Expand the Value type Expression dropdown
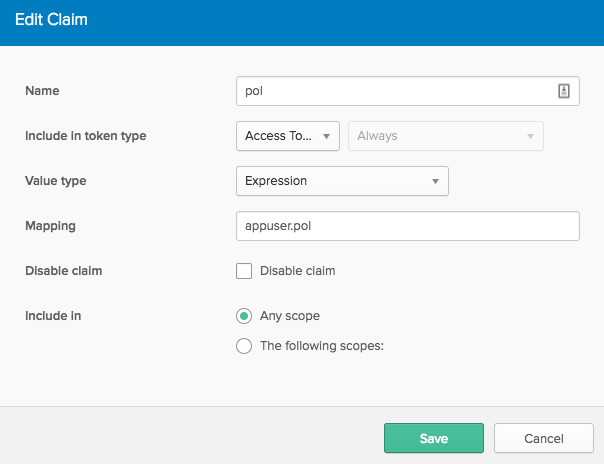This screenshot has width=604, height=464. pyautogui.click(x=342, y=181)
